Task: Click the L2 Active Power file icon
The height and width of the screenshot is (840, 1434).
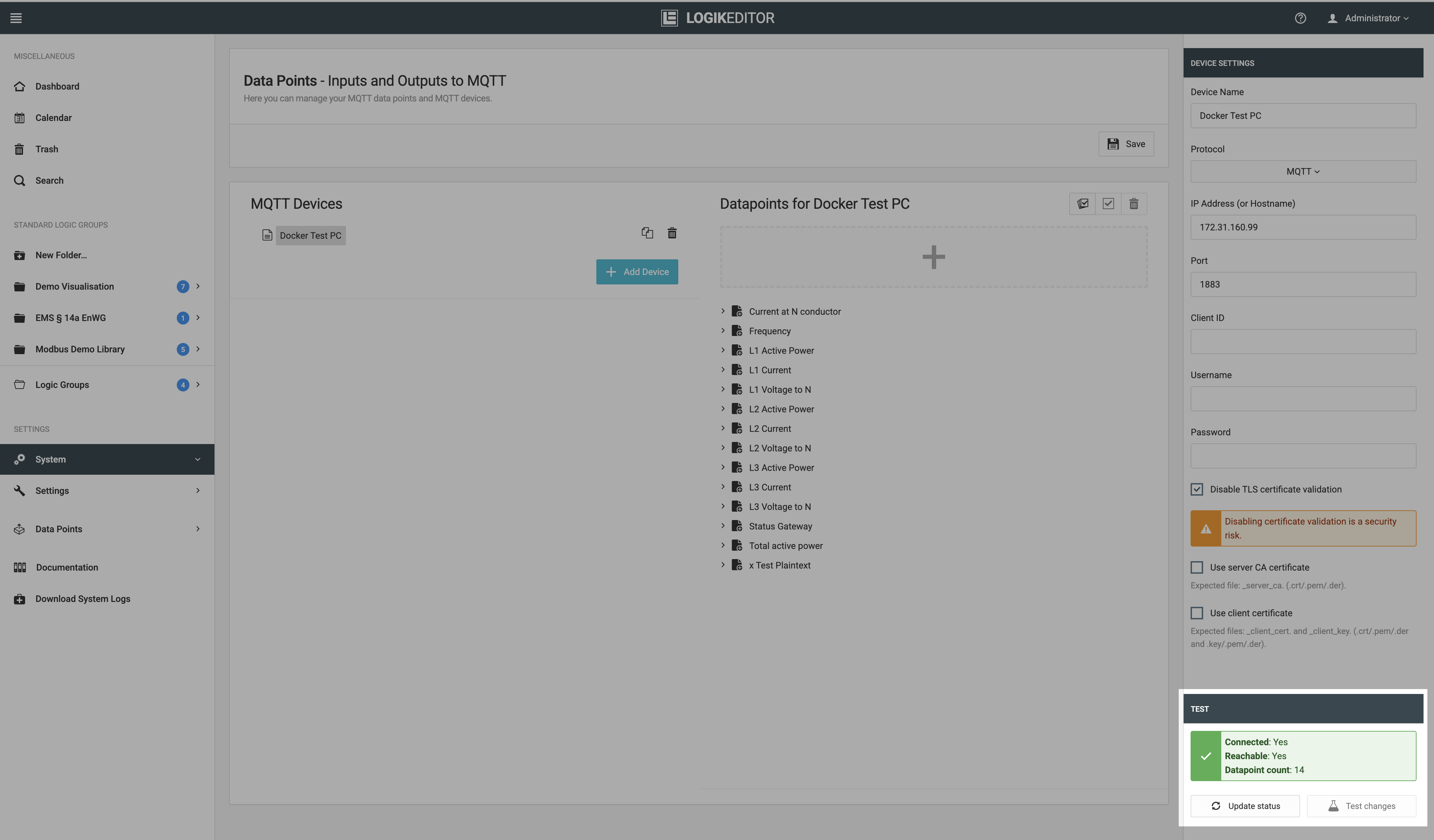Action: pos(737,409)
